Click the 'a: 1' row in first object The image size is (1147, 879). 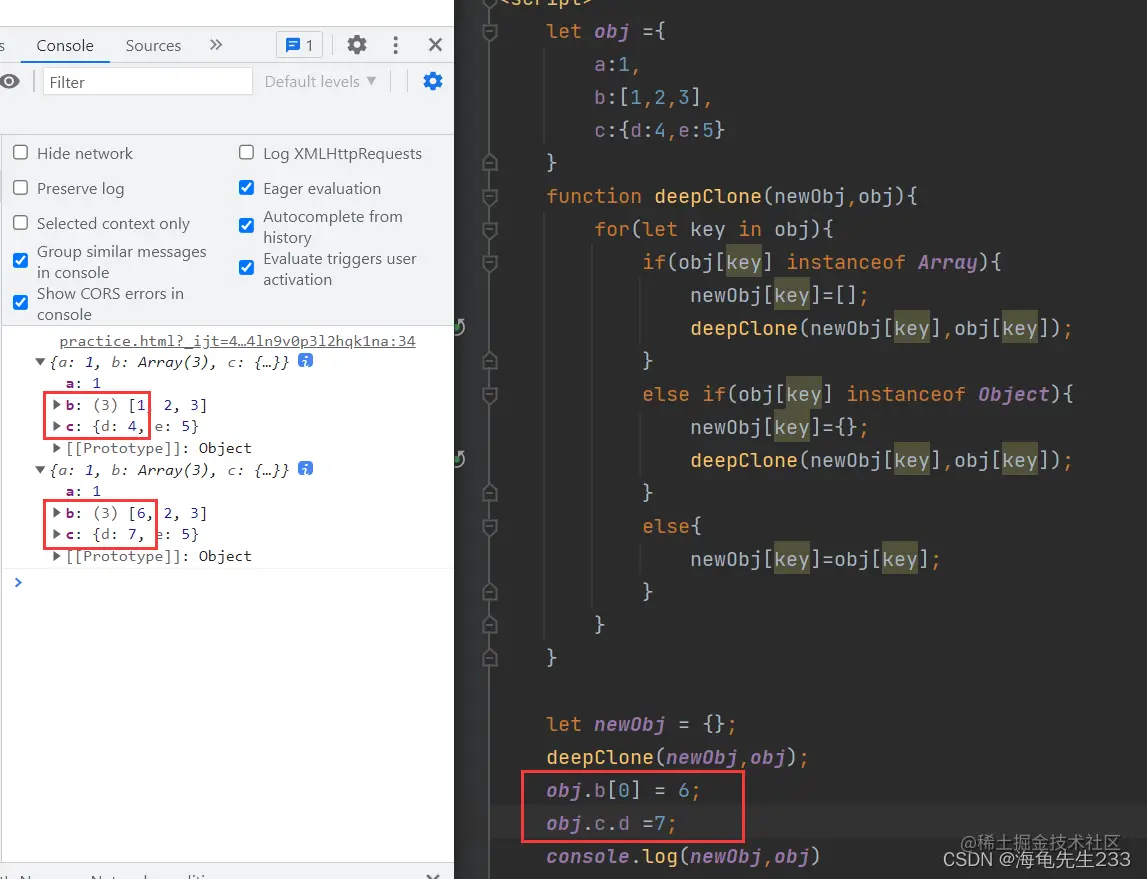[x=83, y=383]
